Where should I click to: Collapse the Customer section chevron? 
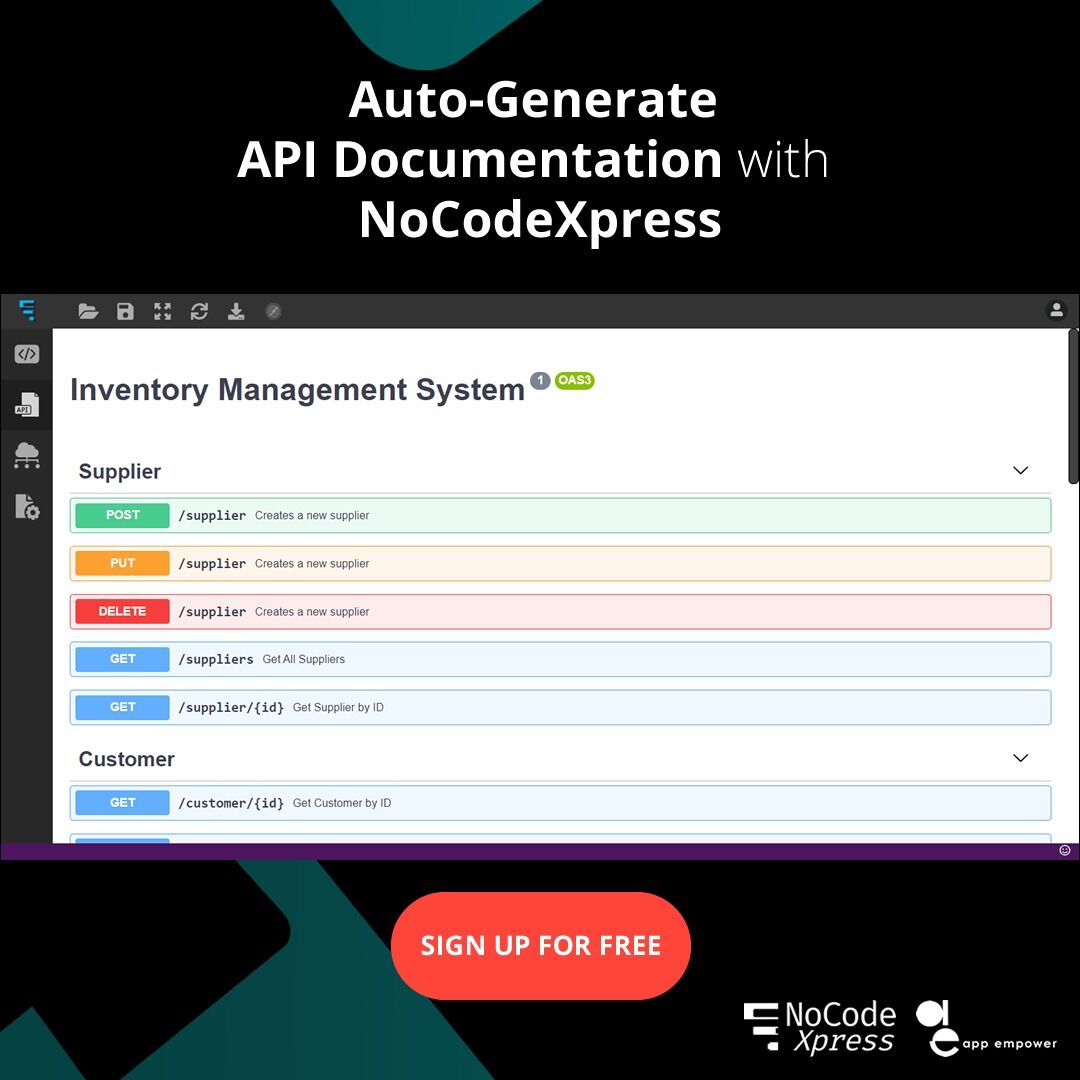click(x=1021, y=758)
